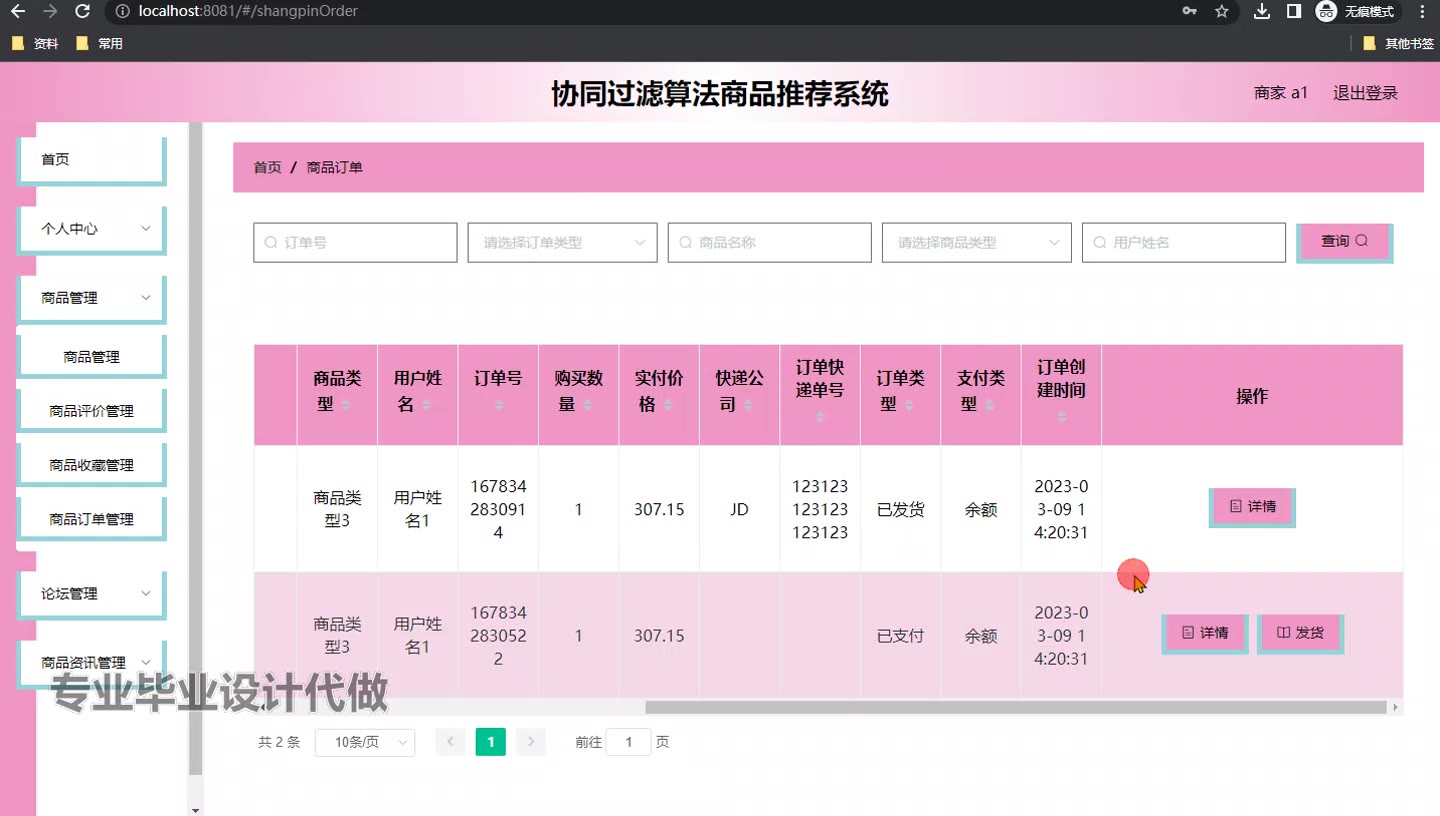Sort by 订单创建时间 column arrows

[x=1061, y=417]
